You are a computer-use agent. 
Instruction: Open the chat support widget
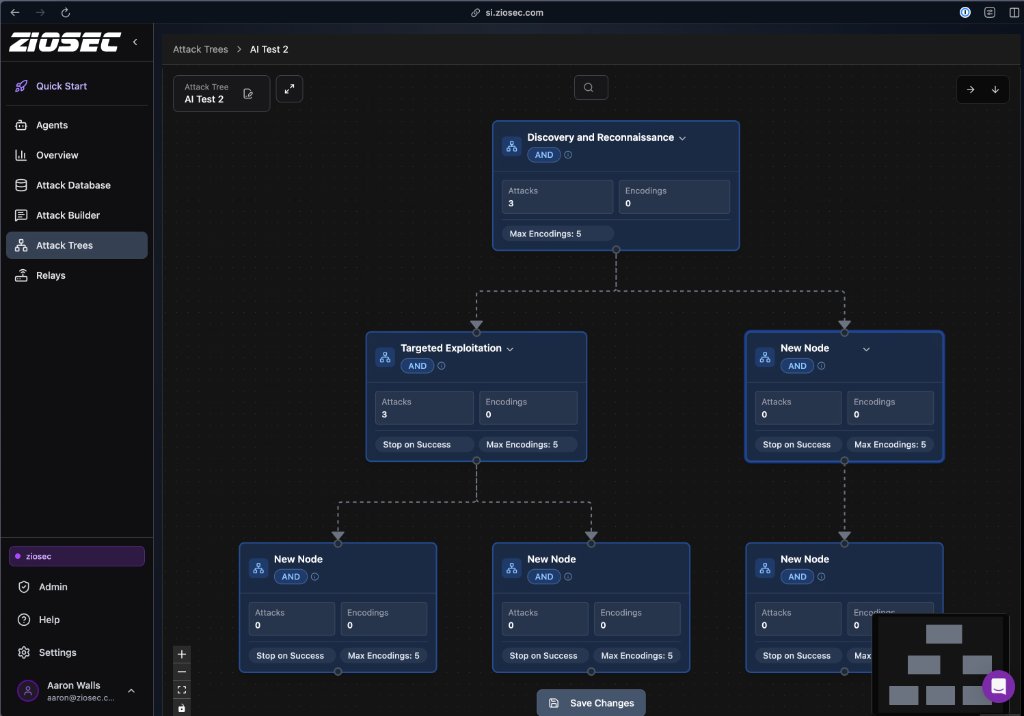[998, 687]
